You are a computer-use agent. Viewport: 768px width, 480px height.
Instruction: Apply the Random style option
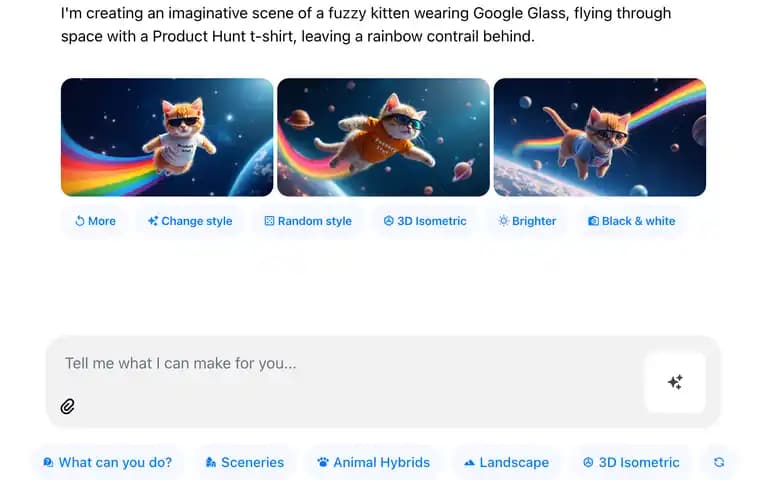coord(308,221)
